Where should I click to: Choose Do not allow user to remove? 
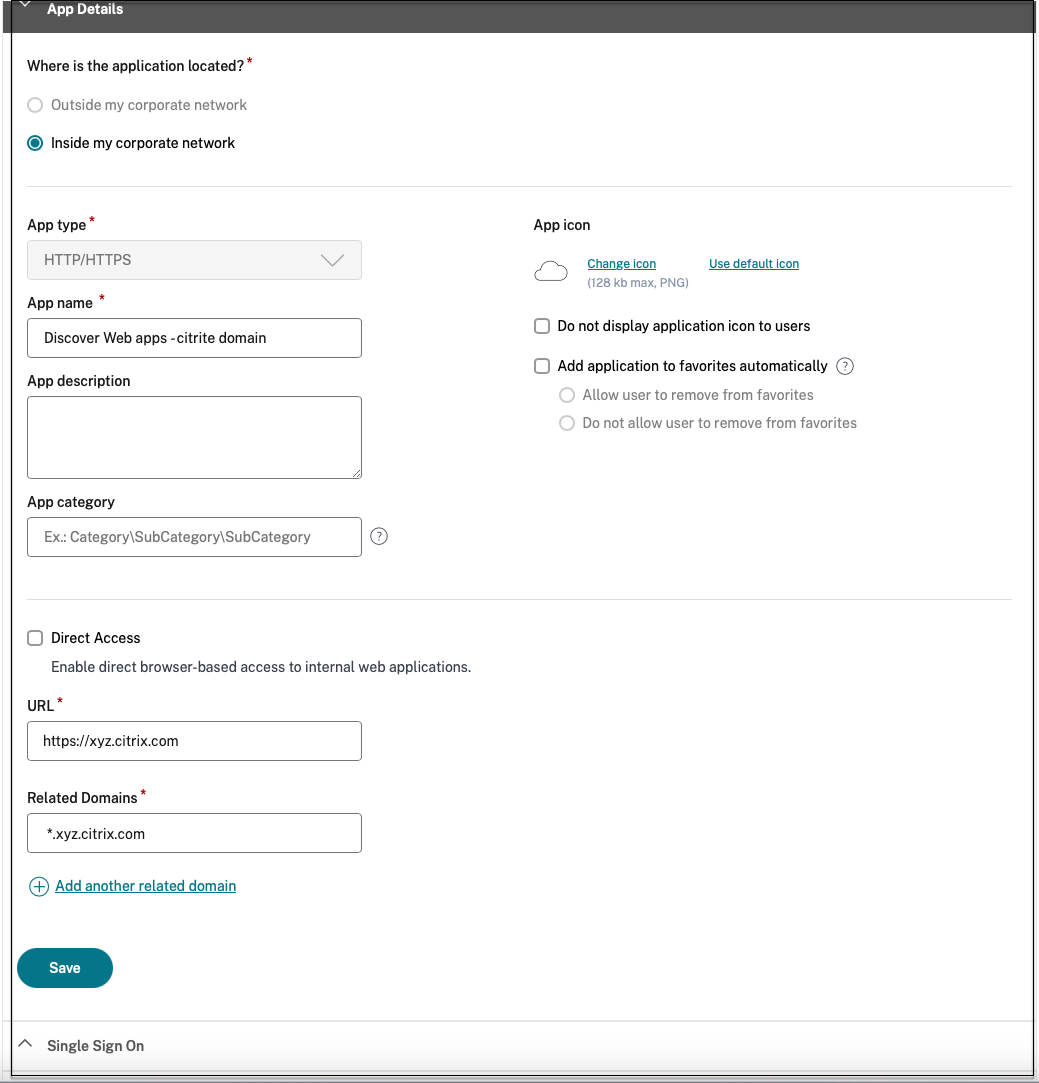tap(567, 423)
